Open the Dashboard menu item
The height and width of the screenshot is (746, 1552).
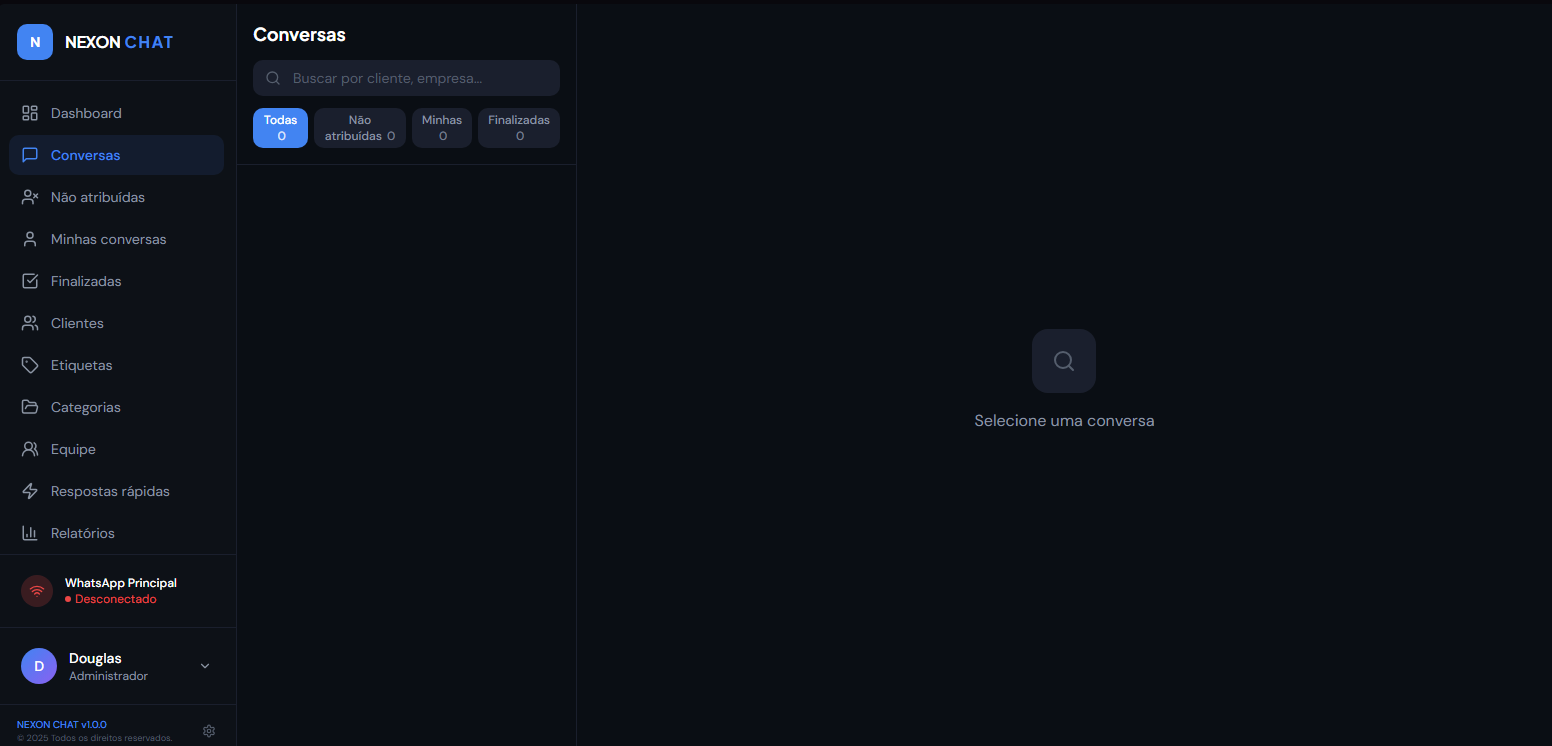tap(116, 113)
